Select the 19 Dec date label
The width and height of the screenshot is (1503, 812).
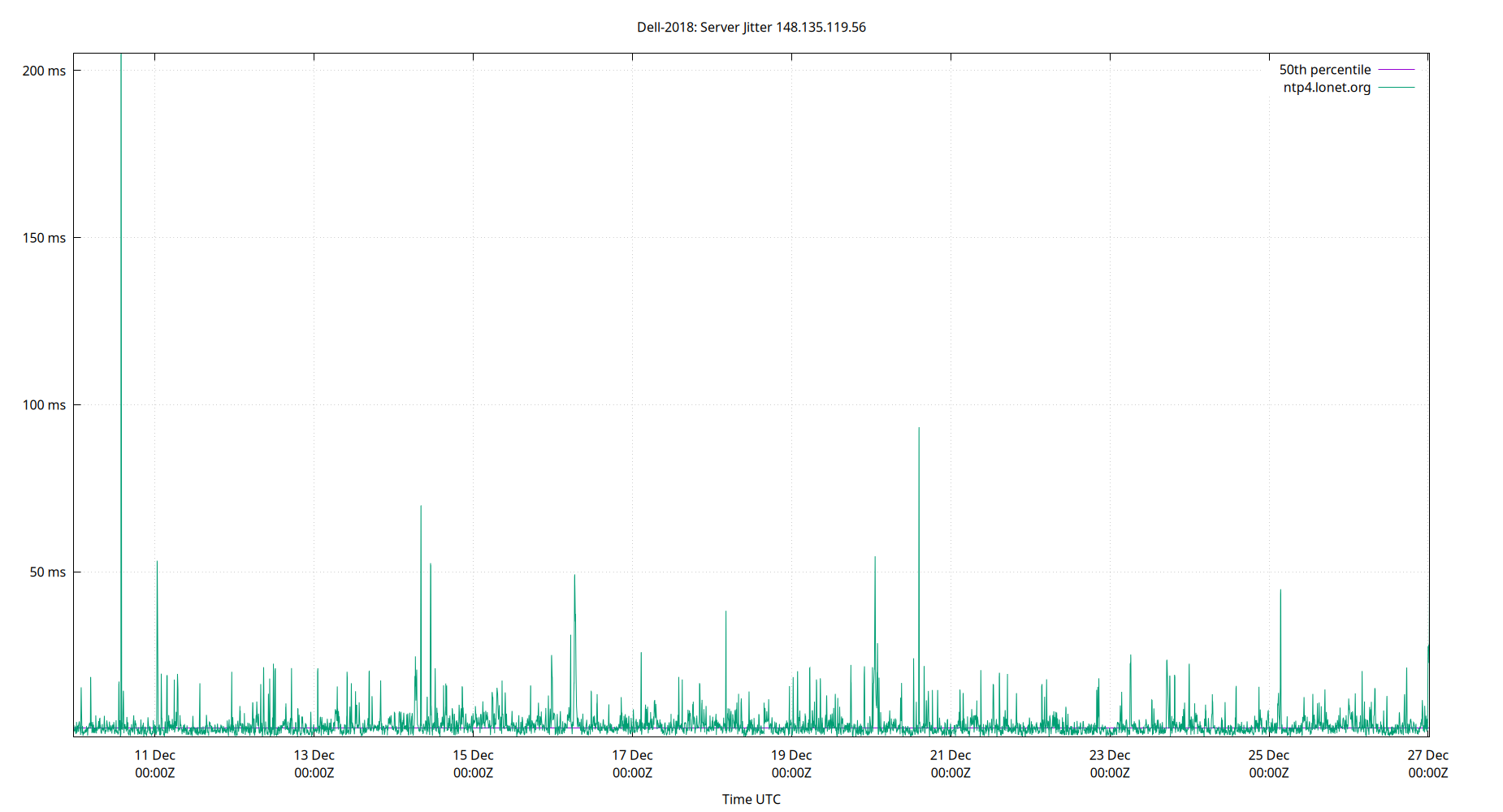pyautogui.click(x=790, y=754)
